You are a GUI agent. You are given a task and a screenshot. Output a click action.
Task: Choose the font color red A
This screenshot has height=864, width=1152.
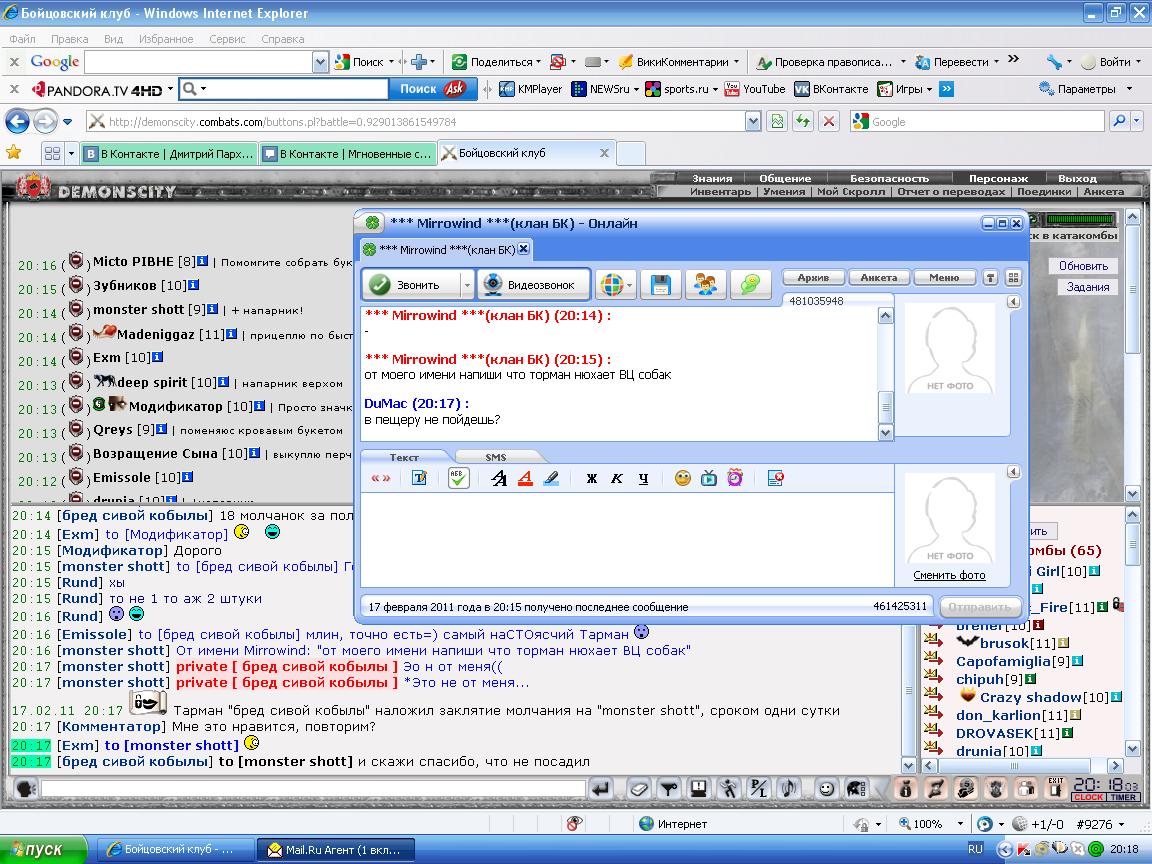(x=525, y=478)
